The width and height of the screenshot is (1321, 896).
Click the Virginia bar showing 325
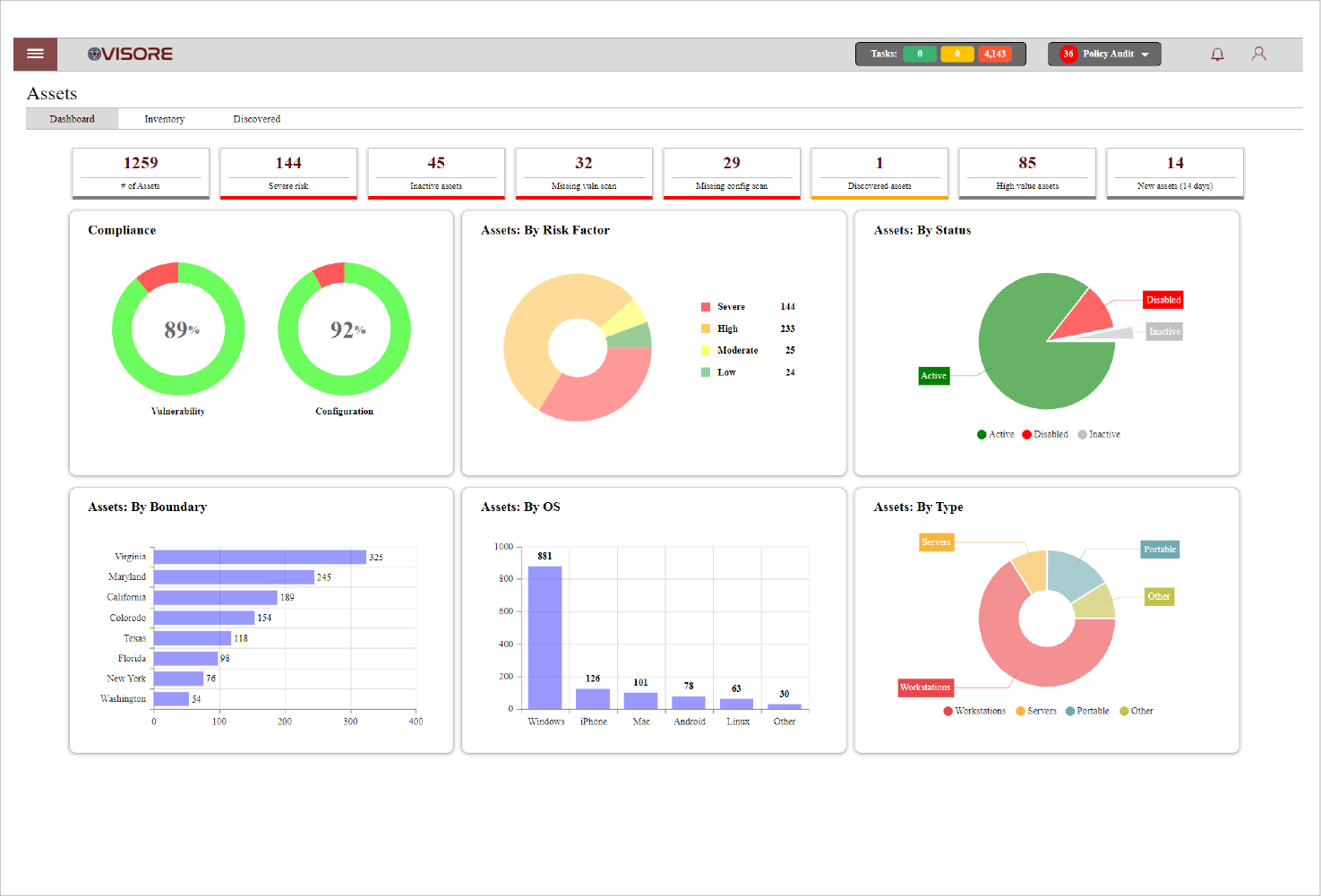click(x=260, y=557)
